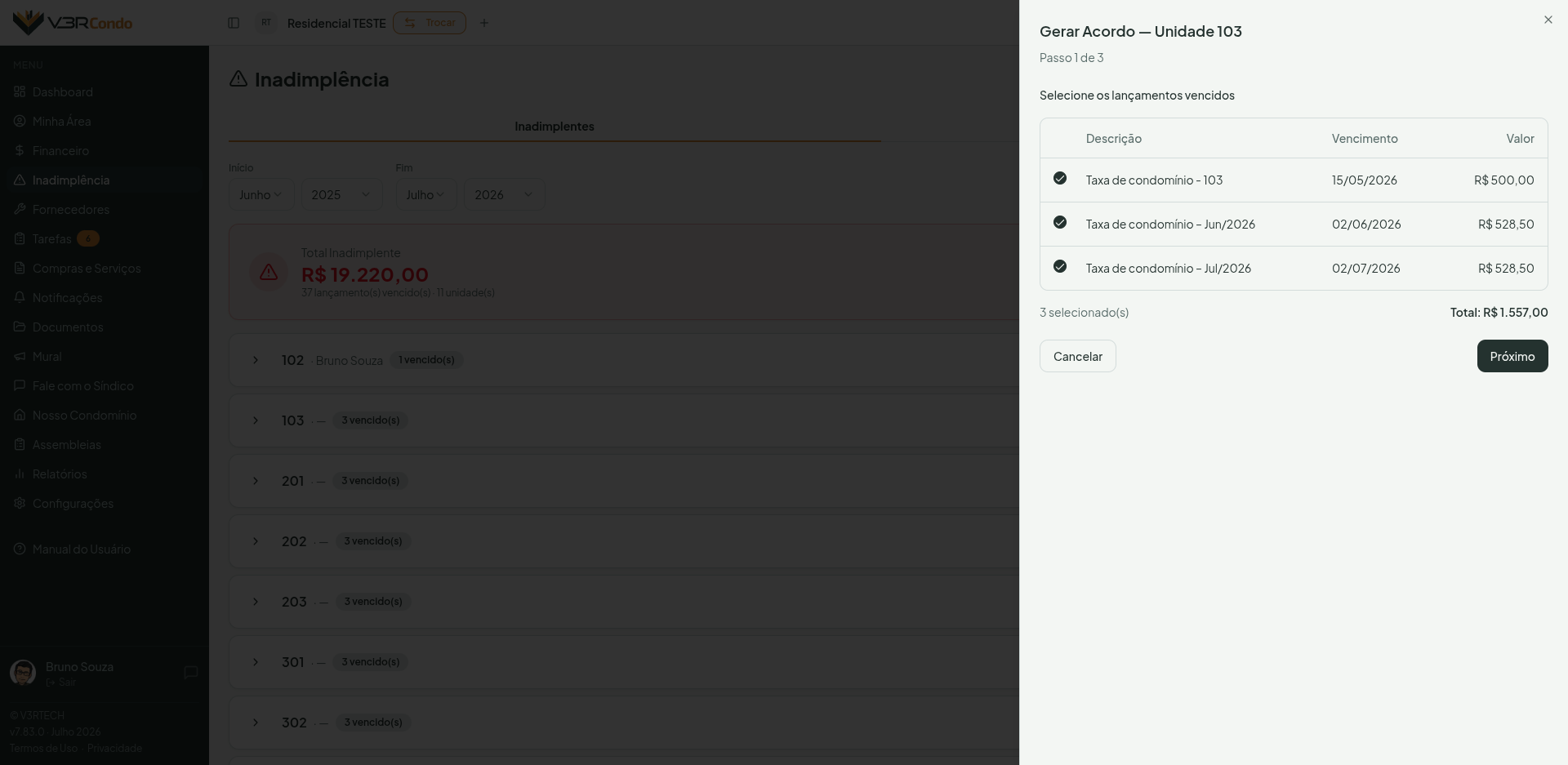
Task: Click the Total: R$ 1.557,00 text
Action: point(1499,312)
